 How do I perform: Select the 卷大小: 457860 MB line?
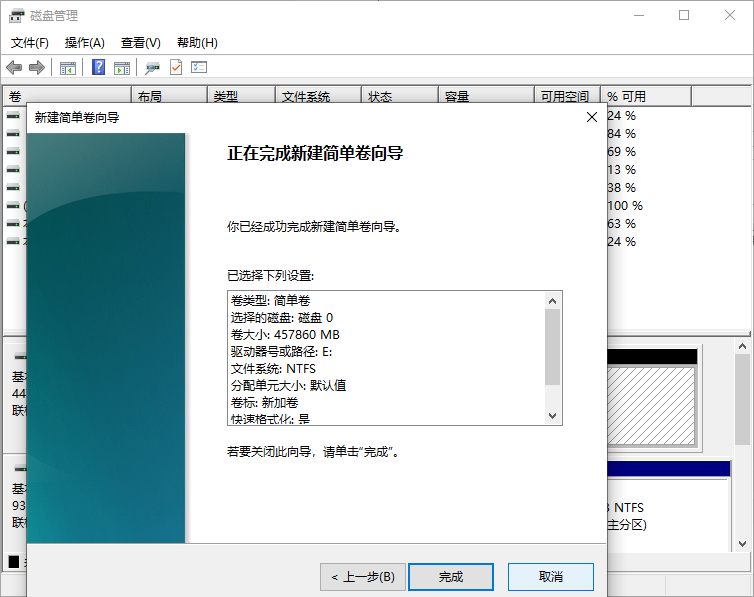[x=285, y=335]
